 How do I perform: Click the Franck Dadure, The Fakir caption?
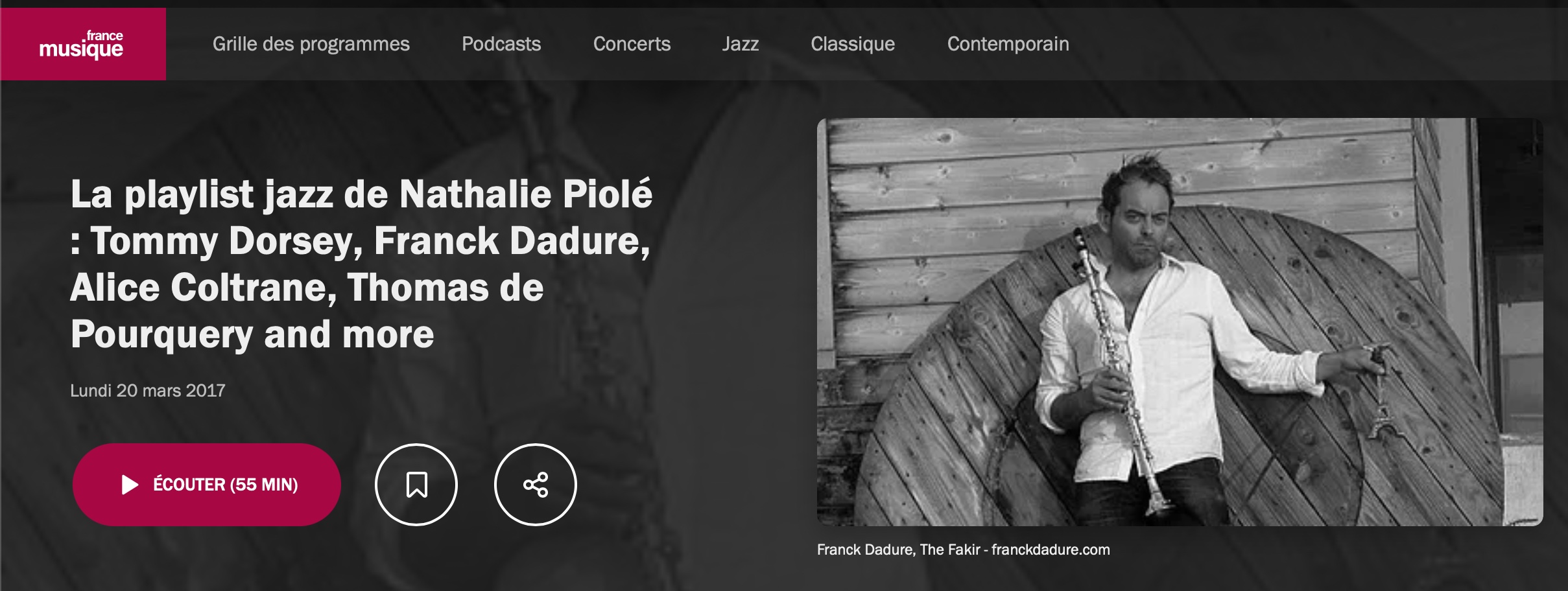pos(899,550)
